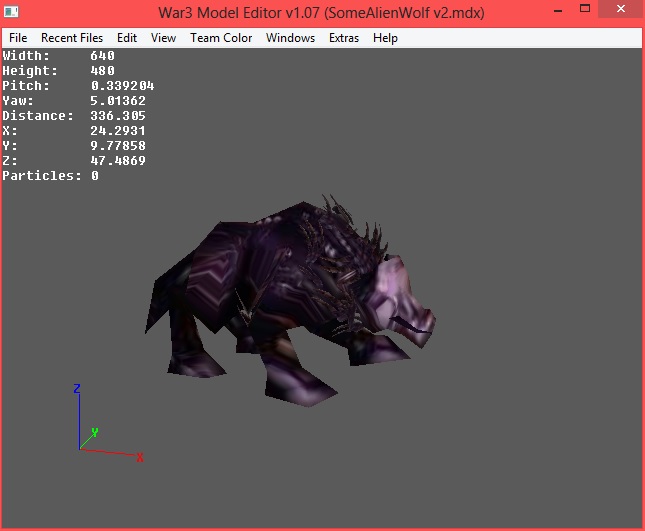Click the application icon in title bar
This screenshot has height=531, width=645.
11,12
